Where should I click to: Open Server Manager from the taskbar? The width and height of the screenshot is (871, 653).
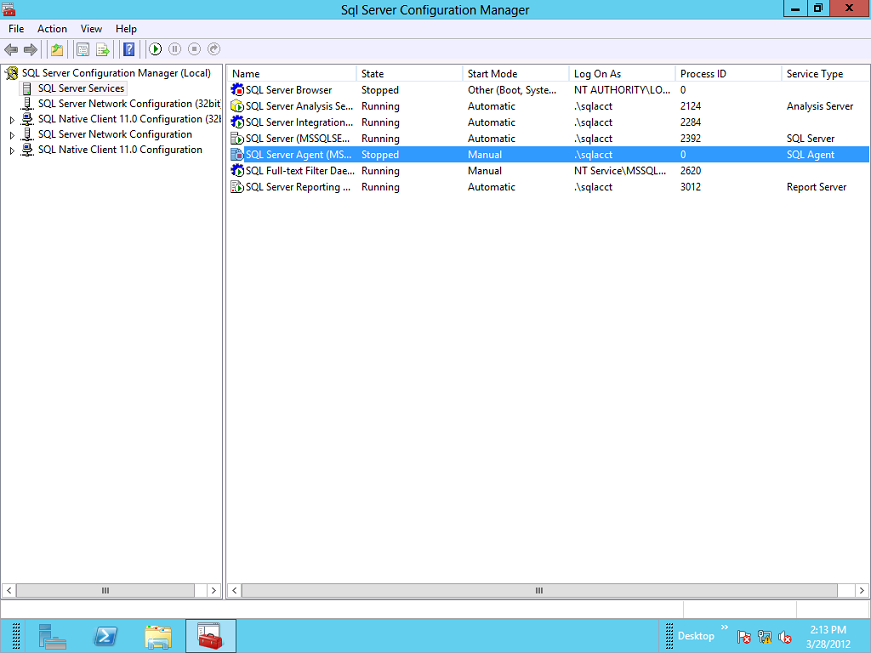(x=52, y=636)
